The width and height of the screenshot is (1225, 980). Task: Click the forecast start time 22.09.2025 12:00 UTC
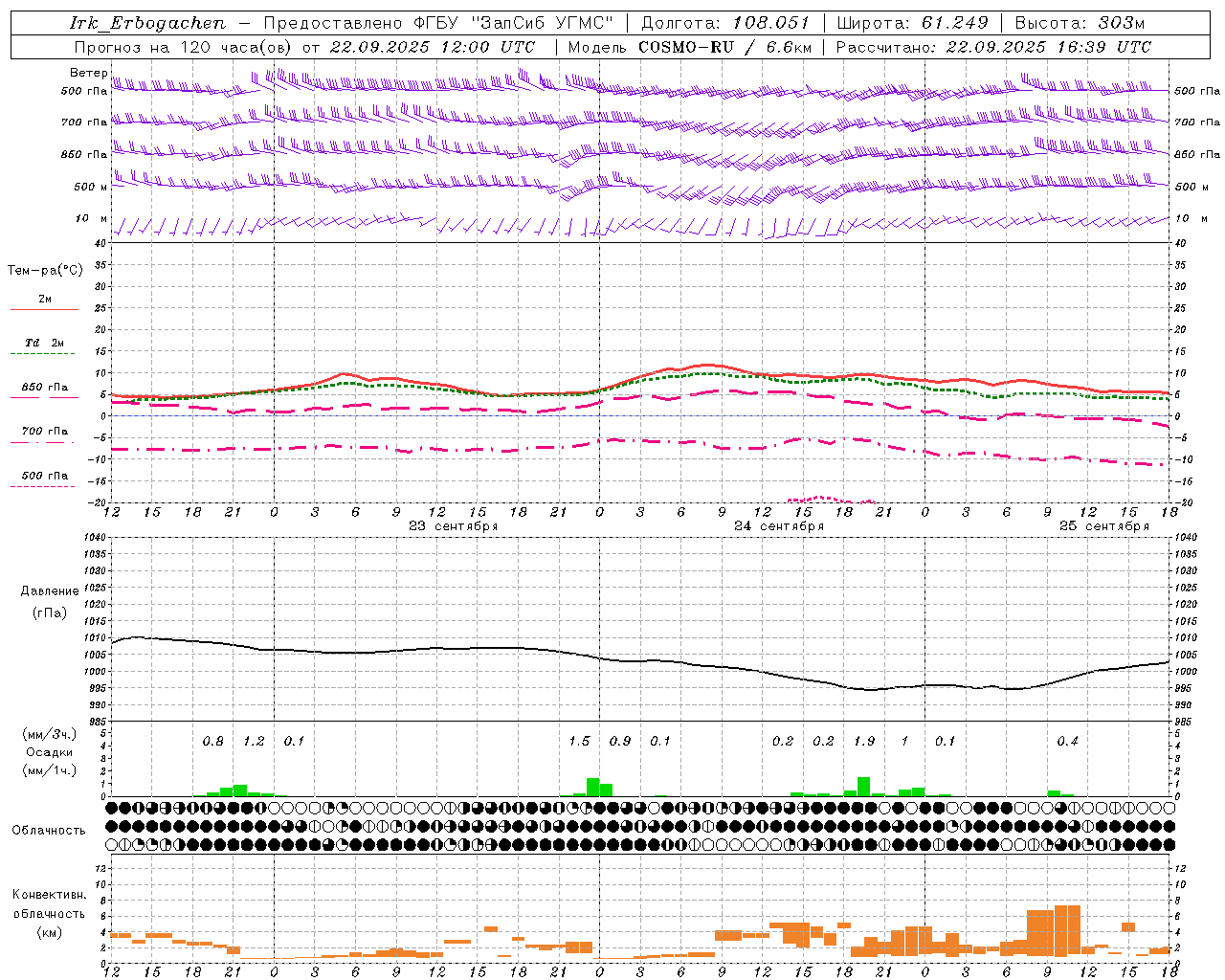(433, 47)
